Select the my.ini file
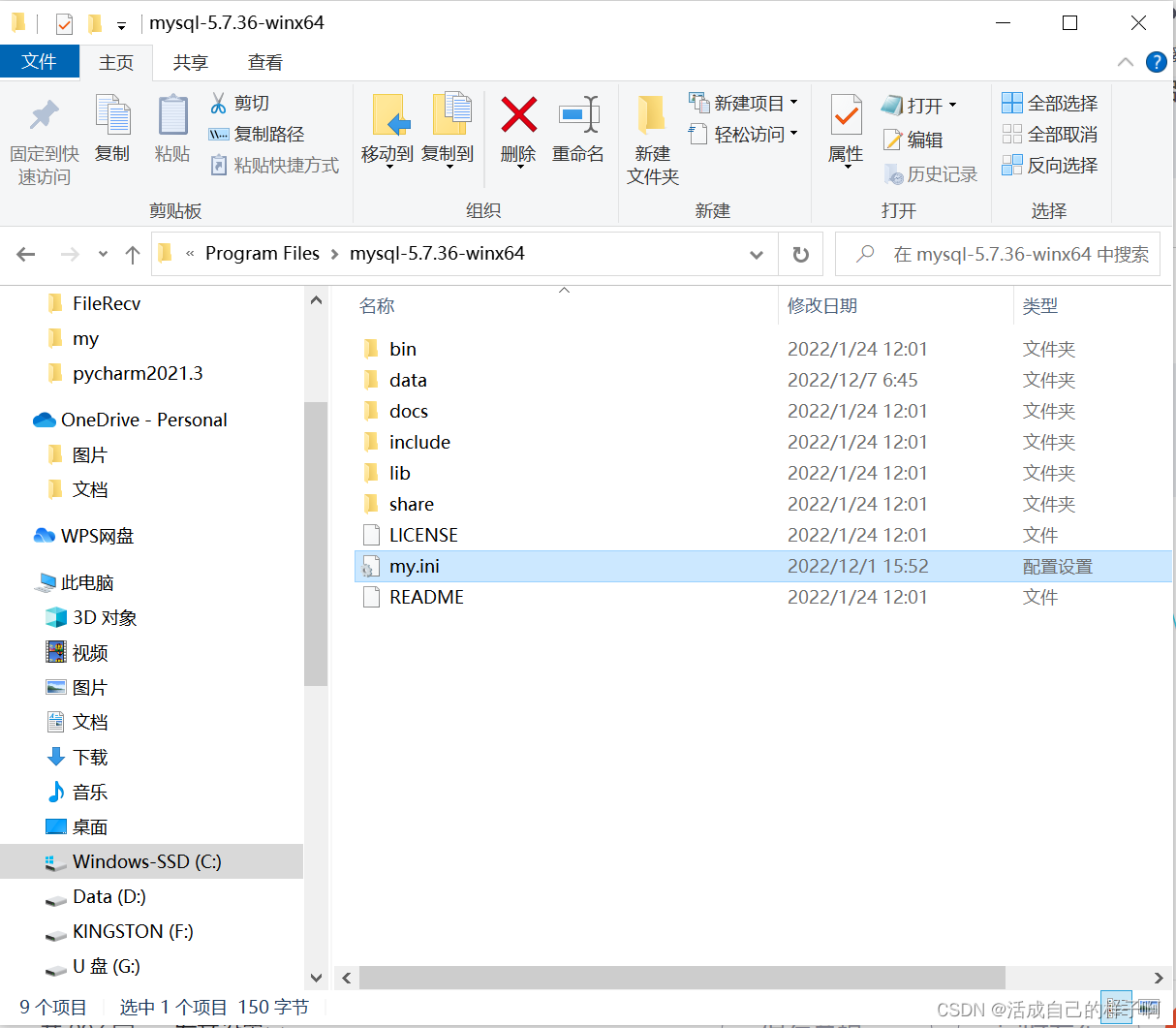This screenshot has width=1176, height=1028. 762,566
